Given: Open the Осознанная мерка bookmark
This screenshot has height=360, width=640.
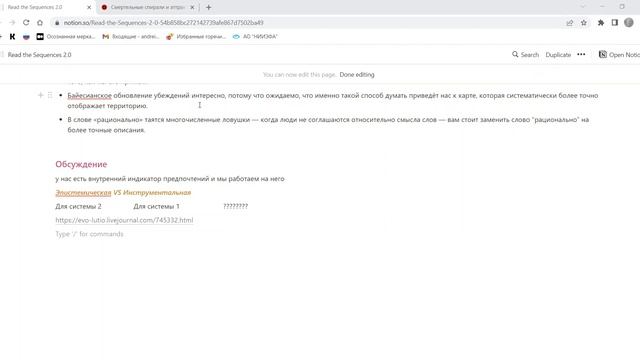Looking at the screenshot, I should click(x=65, y=37).
